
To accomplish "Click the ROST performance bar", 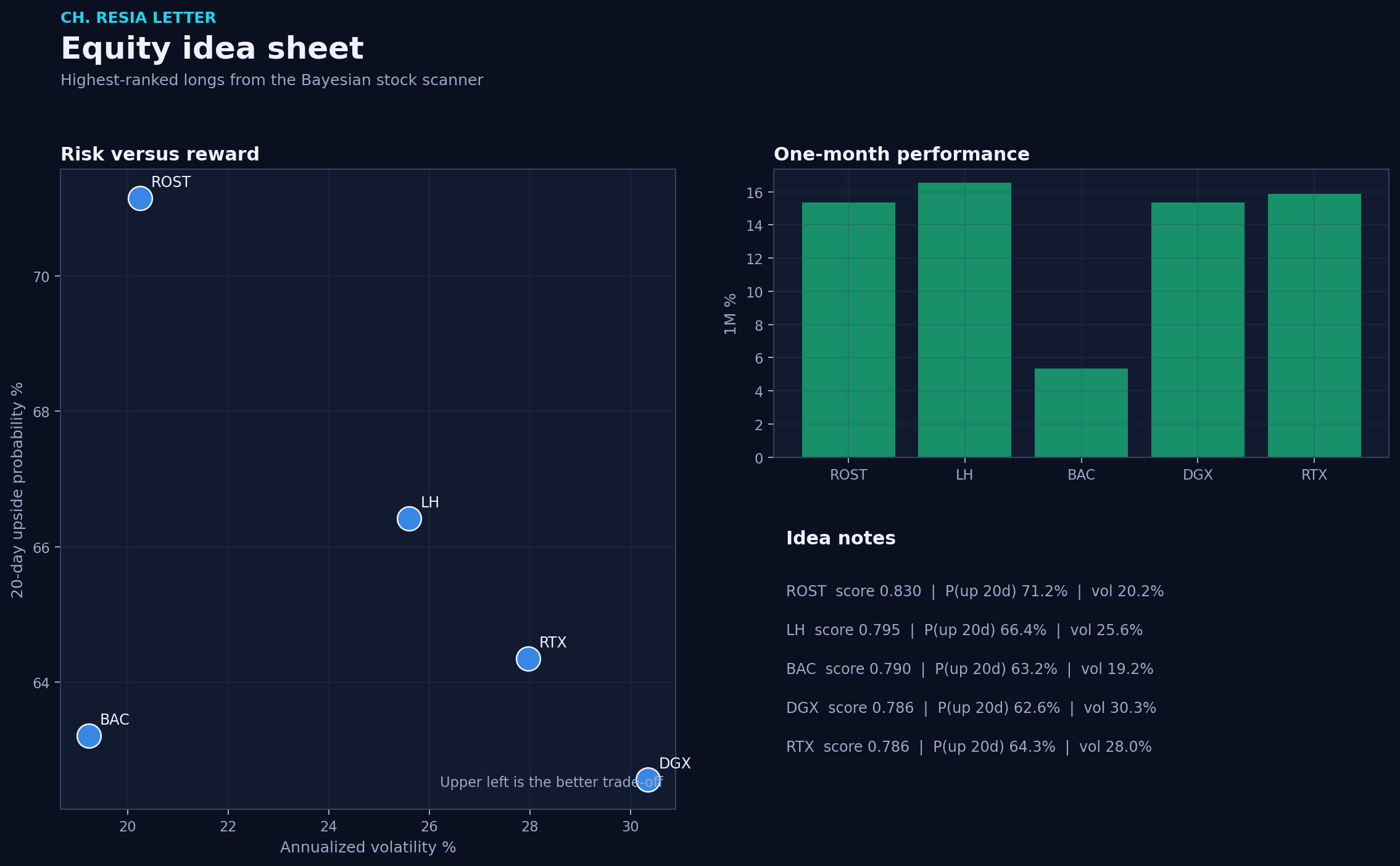I will (848, 330).
